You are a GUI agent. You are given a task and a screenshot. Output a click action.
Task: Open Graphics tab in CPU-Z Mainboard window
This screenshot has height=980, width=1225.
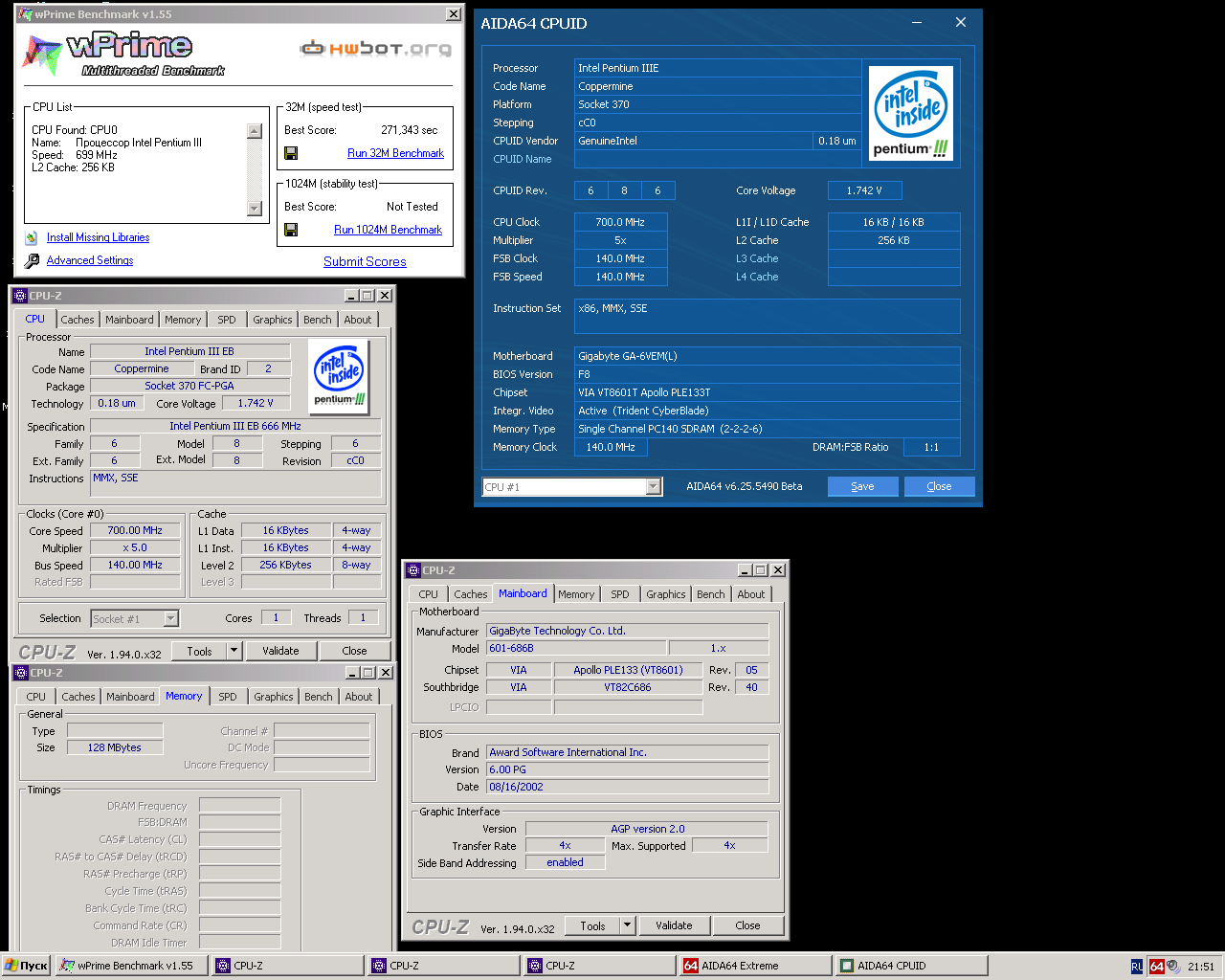click(x=666, y=594)
